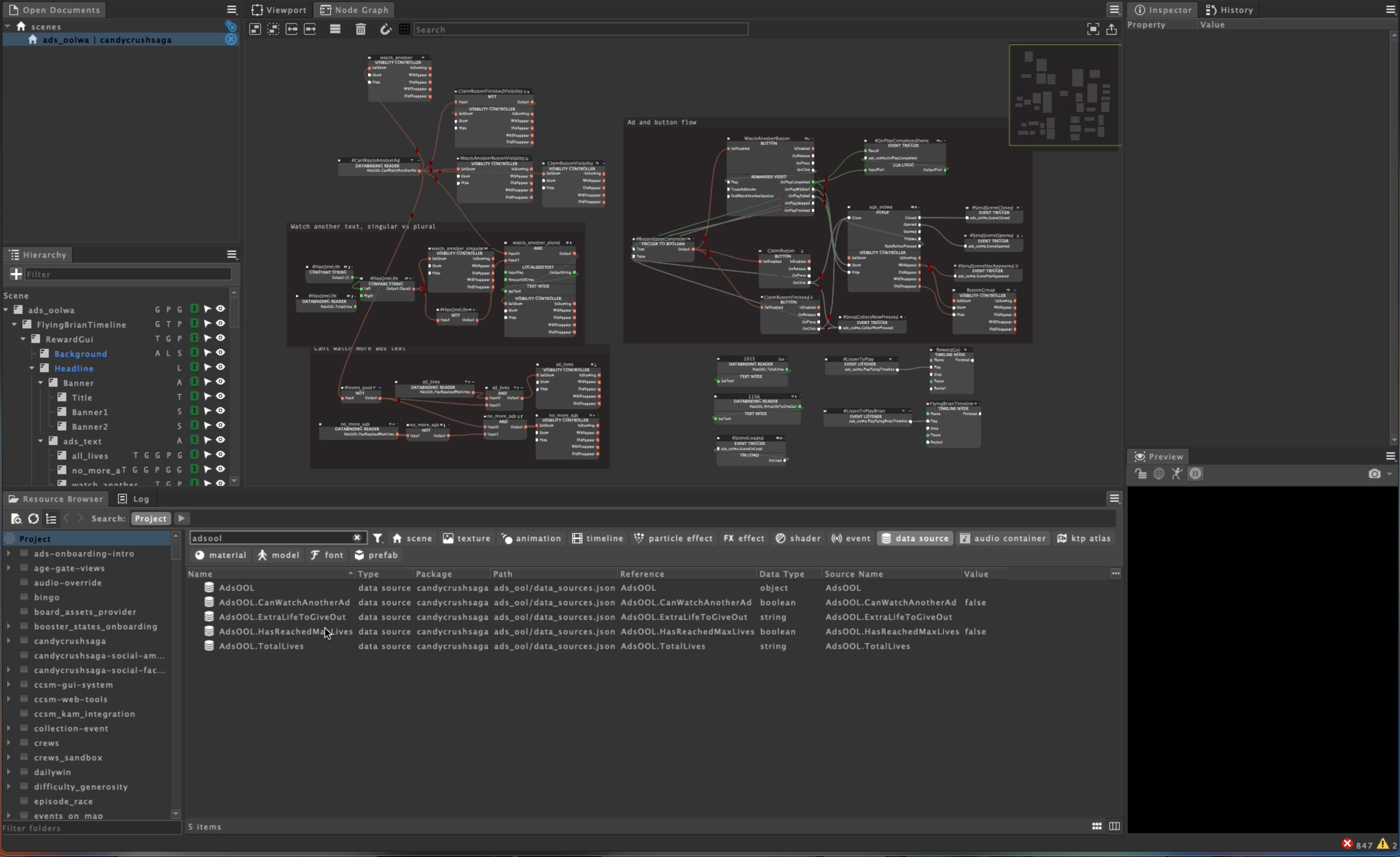Click the funnel filter icon next to adsool search
Image resolution: width=1400 pixels, height=857 pixels.
(x=377, y=538)
